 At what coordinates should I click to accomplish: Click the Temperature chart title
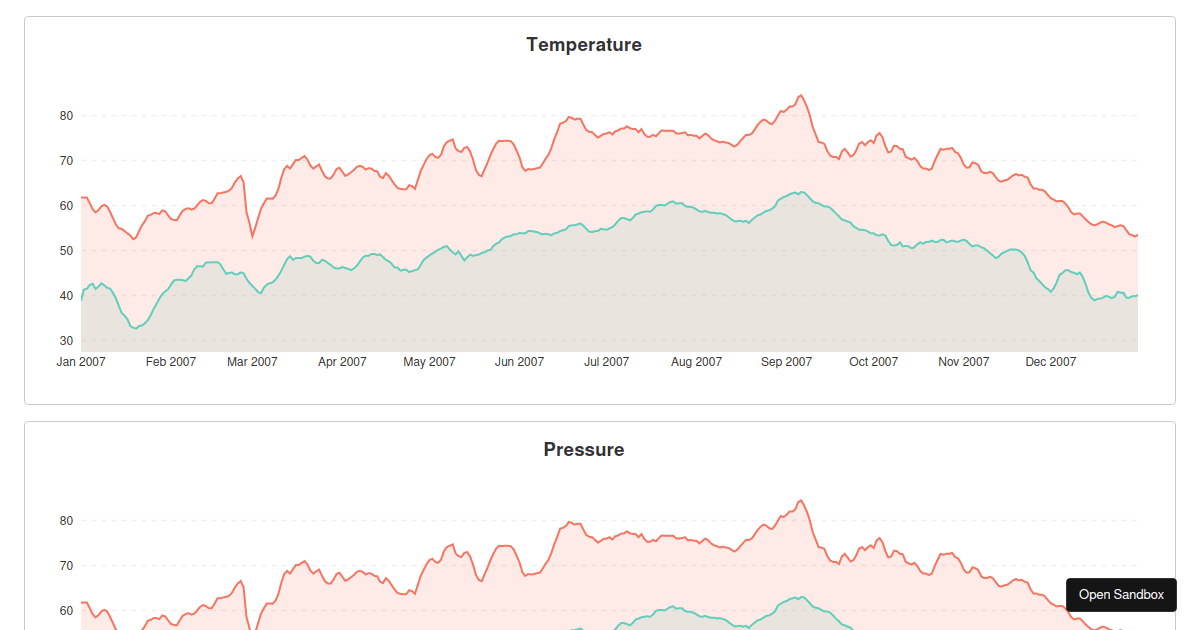coord(584,45)
